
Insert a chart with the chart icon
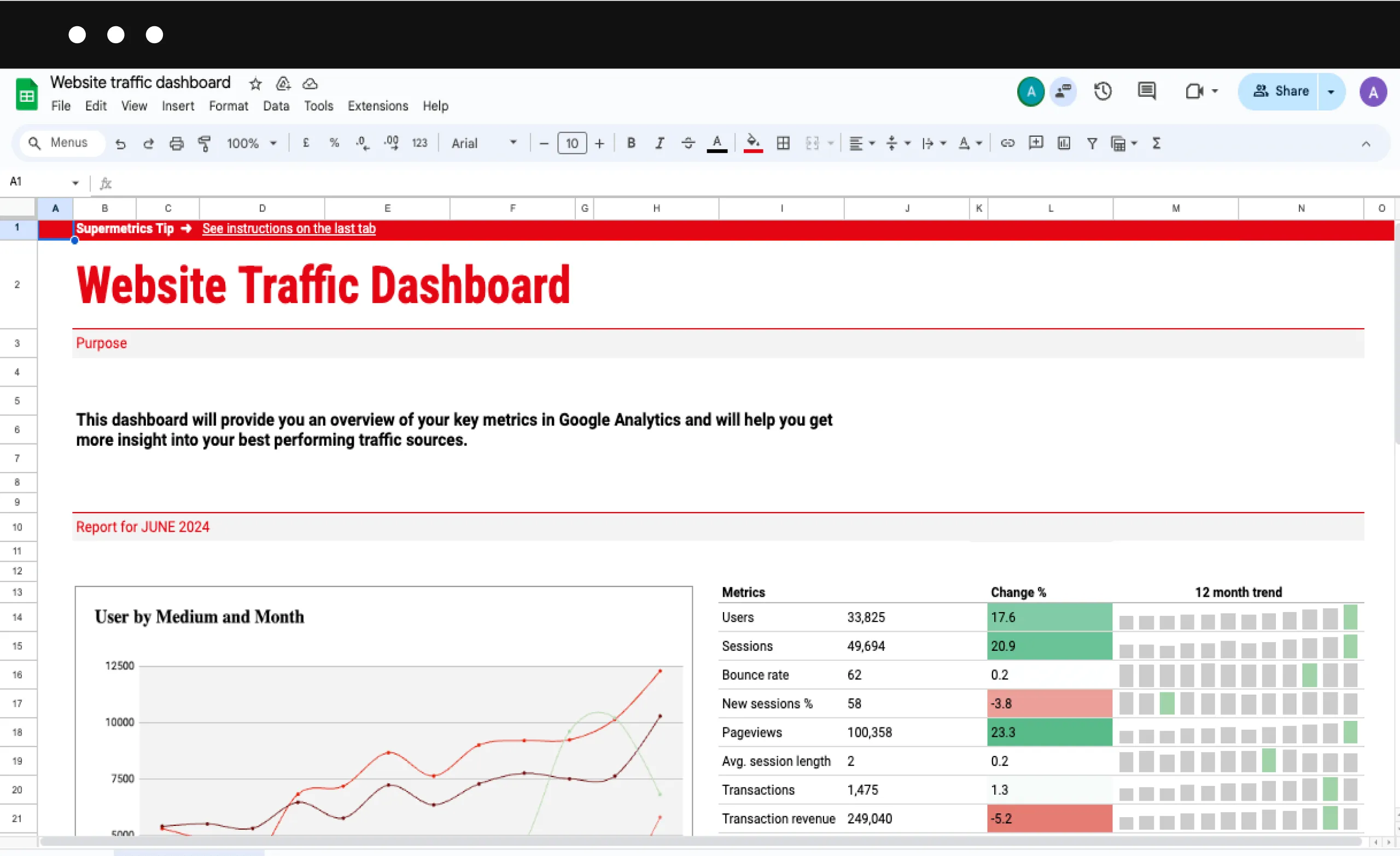(1064, 143)
